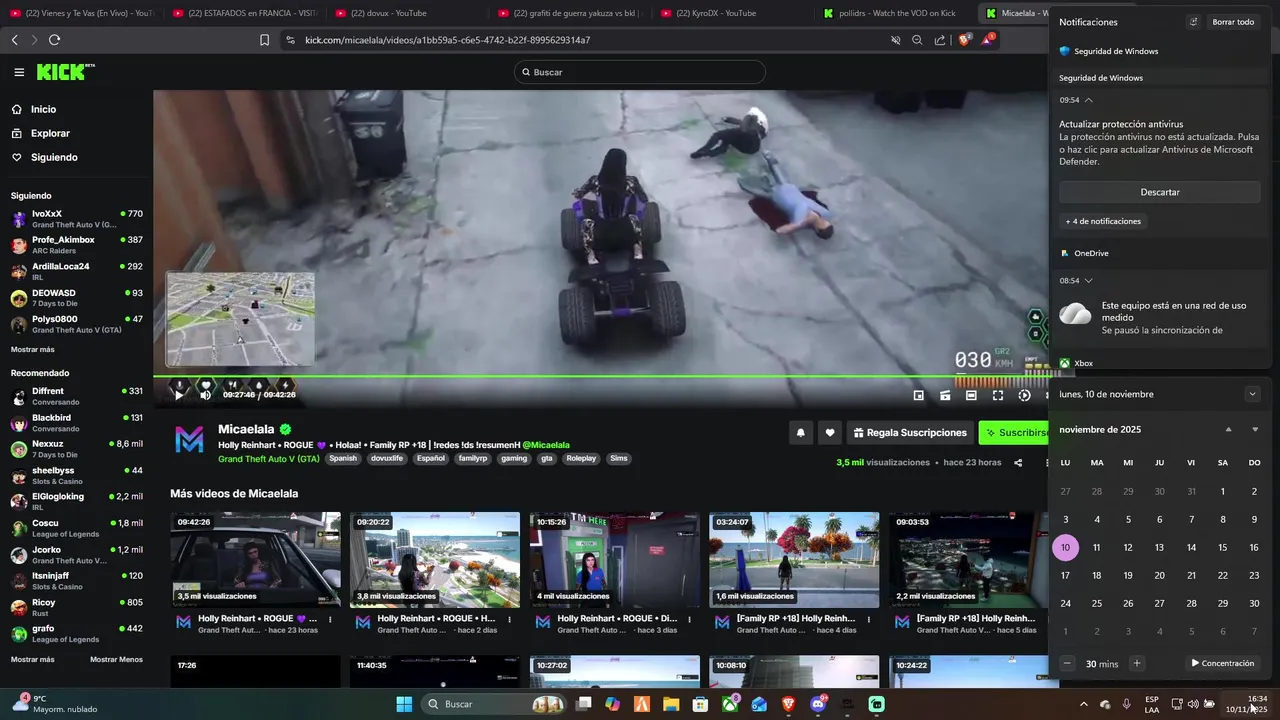Open the 09:20:22 video thumbnail
Screen dimensions: 1280x720
coord(435,560)
